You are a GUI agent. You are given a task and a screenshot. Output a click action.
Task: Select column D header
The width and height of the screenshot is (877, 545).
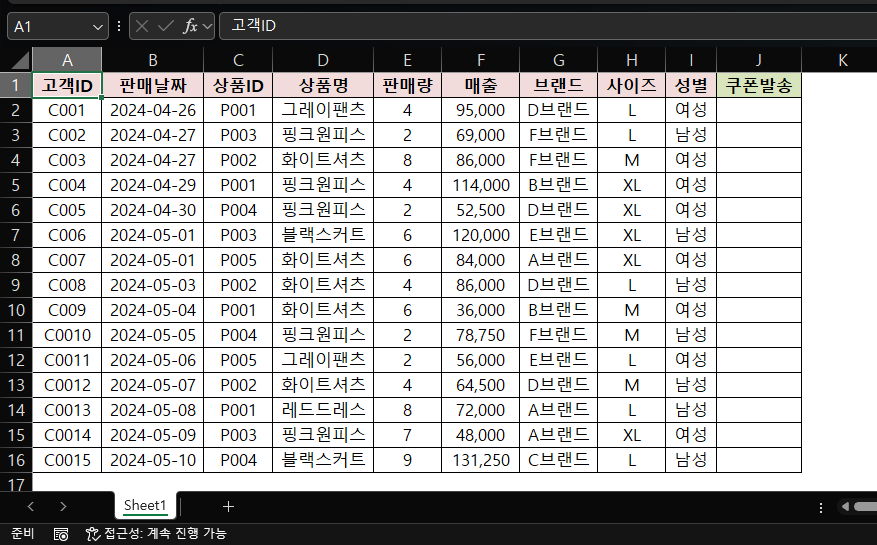[323, 59]
